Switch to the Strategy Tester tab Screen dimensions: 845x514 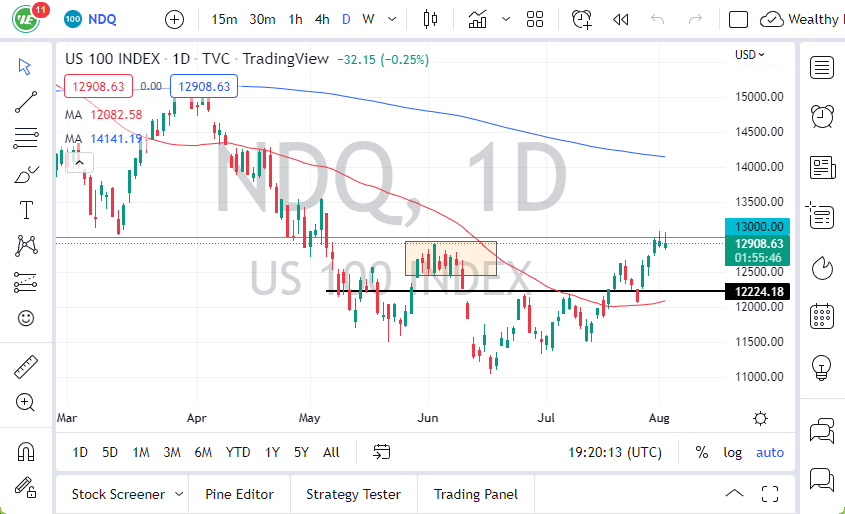point(353,494)
